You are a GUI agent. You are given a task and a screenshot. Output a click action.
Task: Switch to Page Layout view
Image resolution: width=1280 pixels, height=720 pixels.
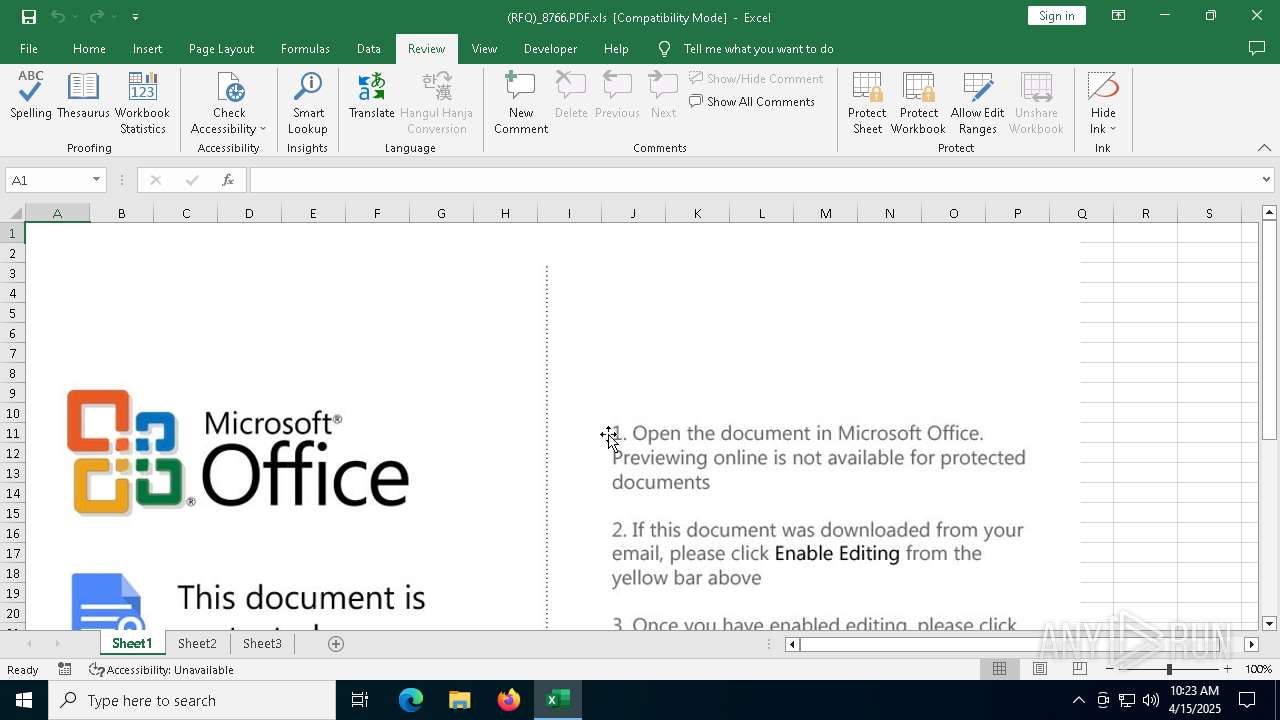click(1040, 669)
